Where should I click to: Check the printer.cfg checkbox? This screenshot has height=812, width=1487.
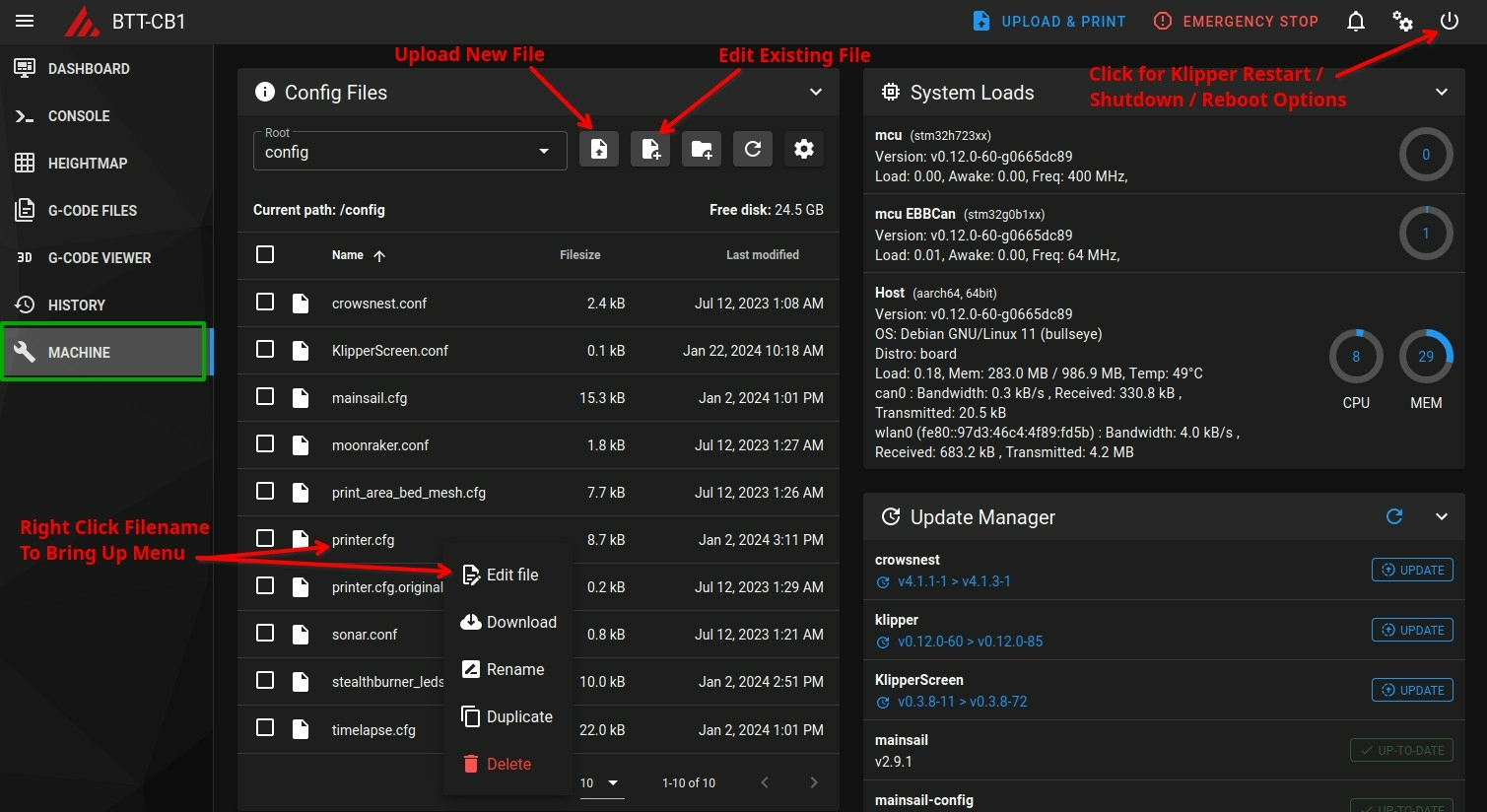265,538
